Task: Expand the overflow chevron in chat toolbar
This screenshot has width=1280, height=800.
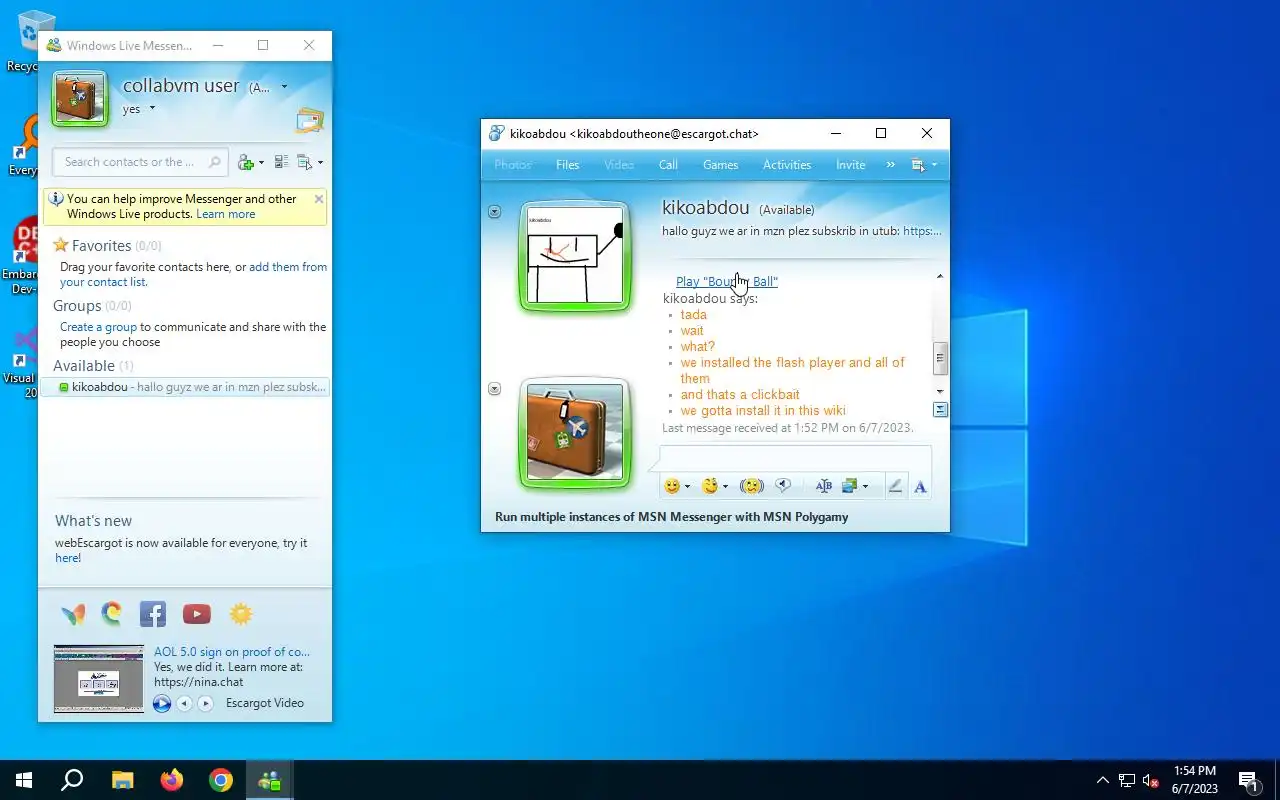Action: tap(890, 165)
